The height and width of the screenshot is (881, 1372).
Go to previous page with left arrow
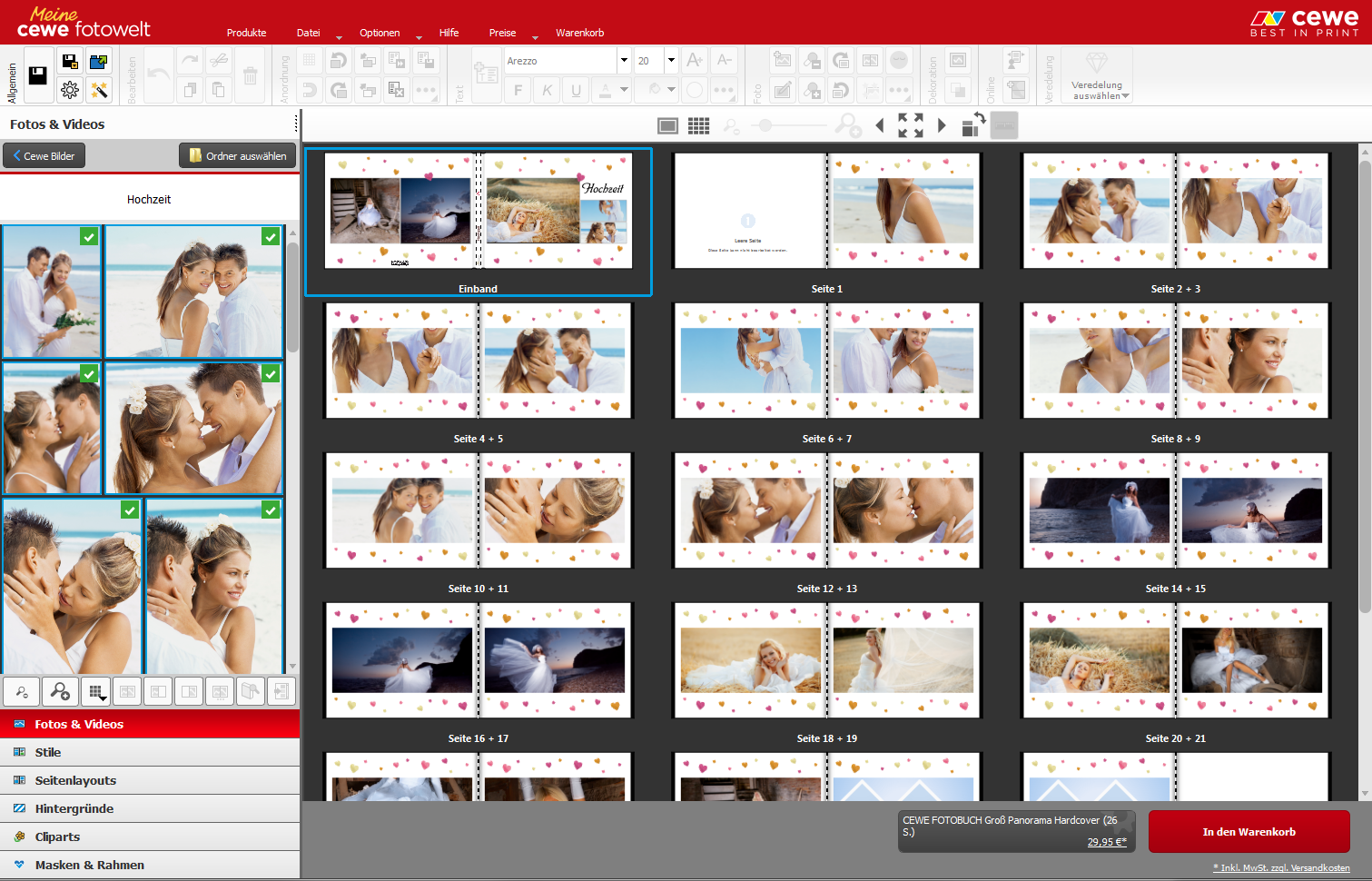coord(879,125)
